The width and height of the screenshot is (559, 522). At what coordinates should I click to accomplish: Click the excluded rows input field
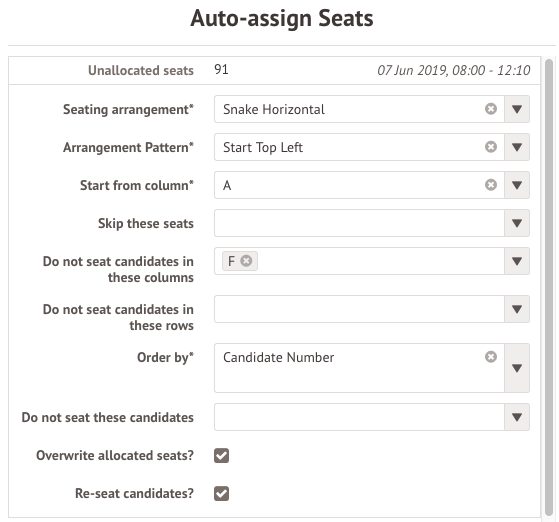pos(359,309)
